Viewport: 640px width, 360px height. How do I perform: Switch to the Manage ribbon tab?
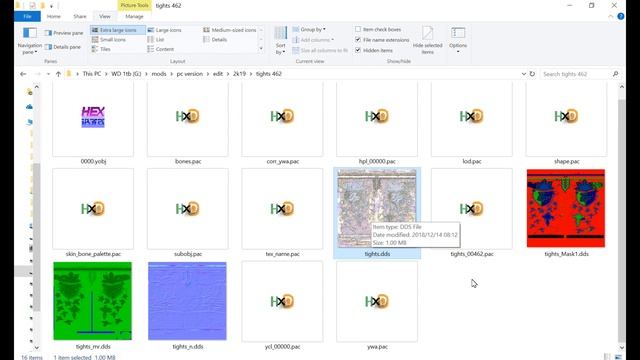coord(134,16)
